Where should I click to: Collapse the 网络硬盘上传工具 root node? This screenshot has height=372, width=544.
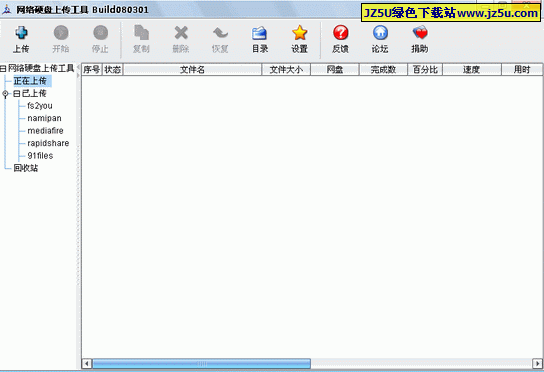point(3,69)
